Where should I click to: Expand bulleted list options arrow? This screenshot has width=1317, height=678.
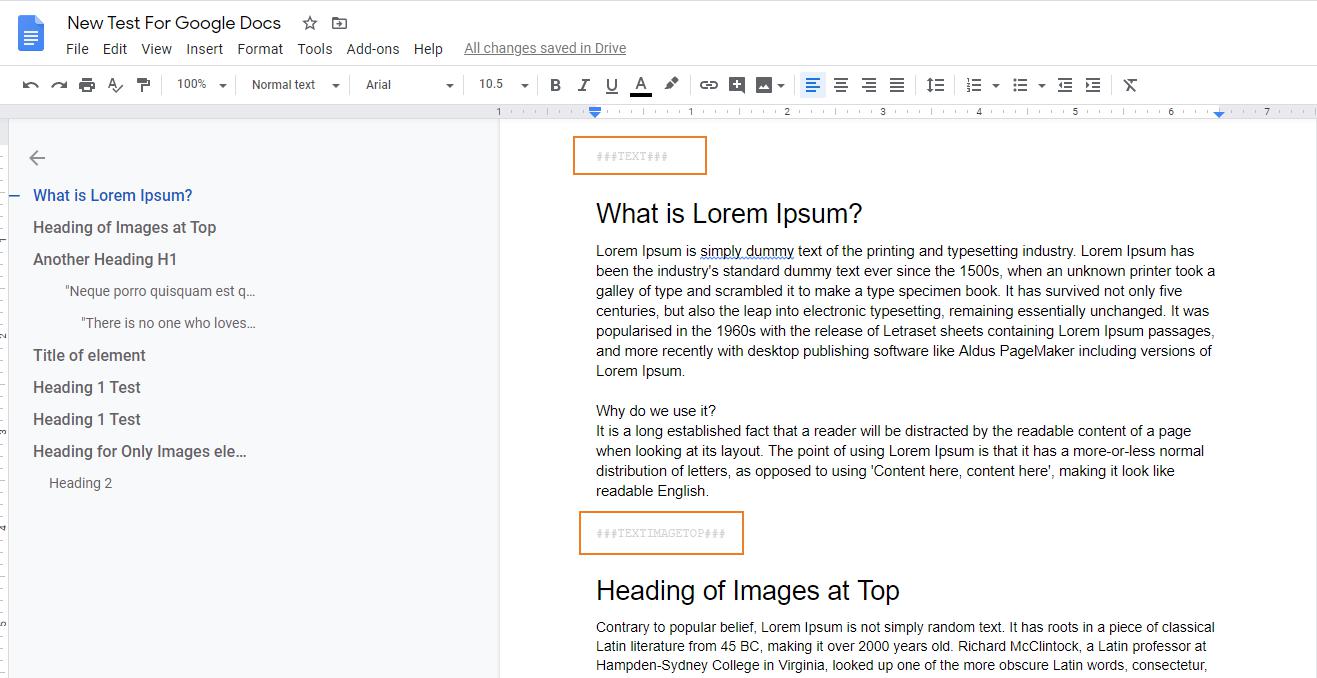(x=1041, y=85)
